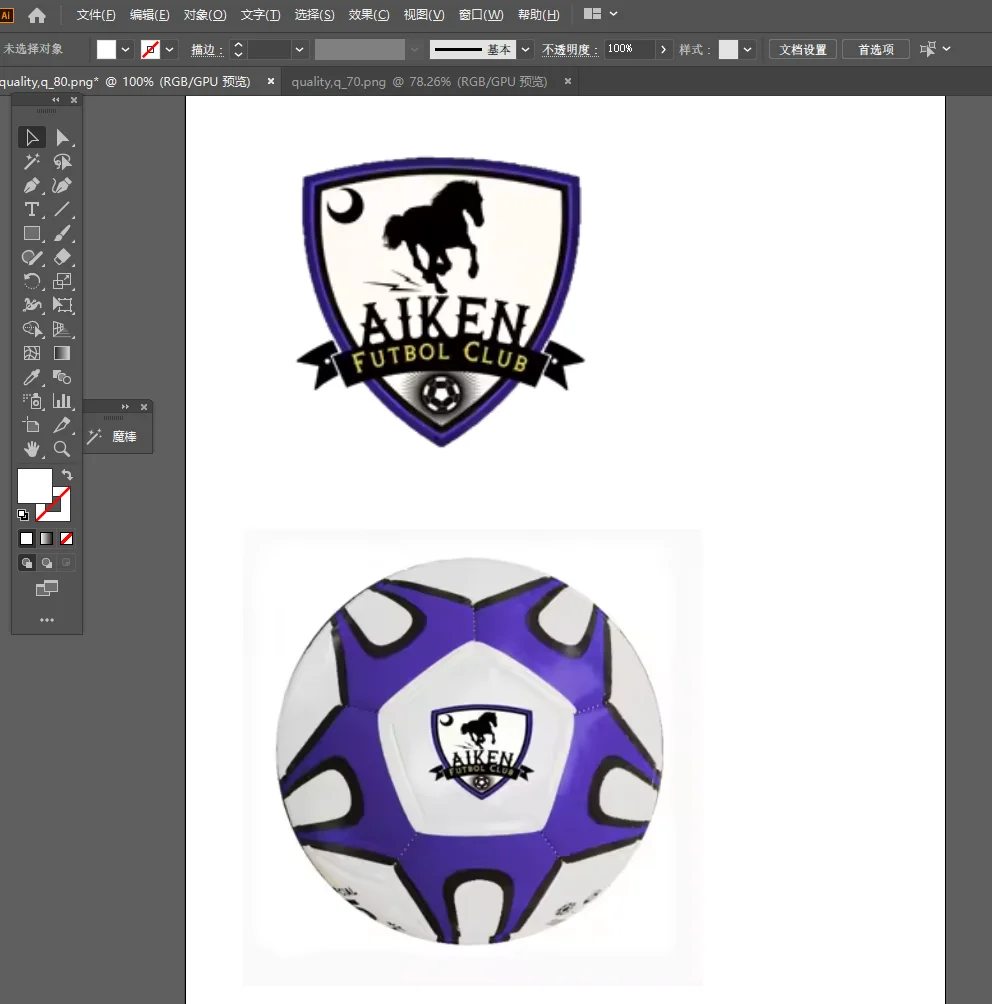Viewport: 992px width, 1004px height.
Task: Open 描边 stroke panel link
Action: click(x=207, y=50)
